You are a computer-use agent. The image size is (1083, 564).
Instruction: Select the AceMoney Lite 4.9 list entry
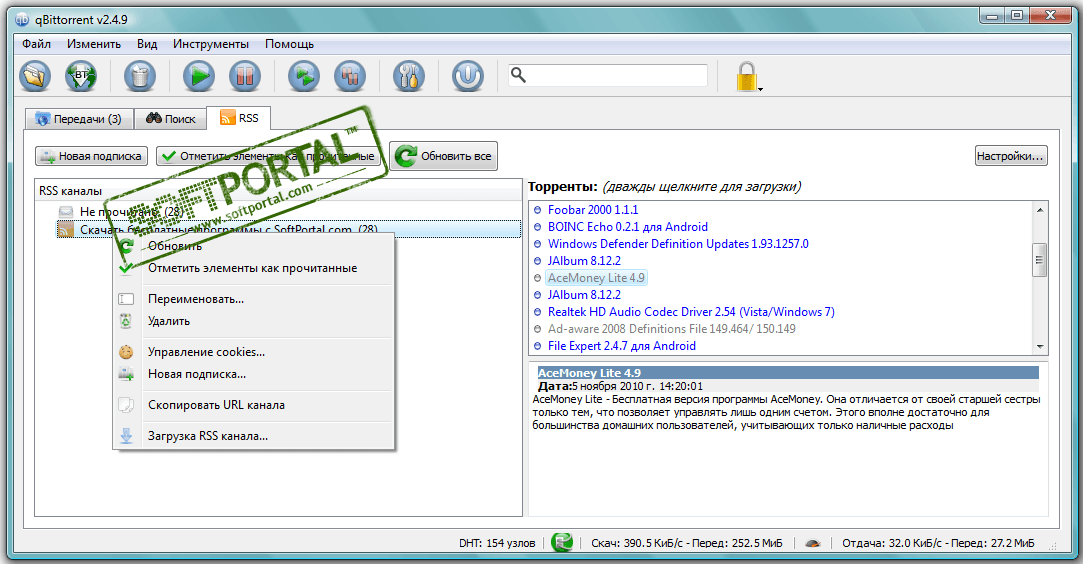point(596,278)
